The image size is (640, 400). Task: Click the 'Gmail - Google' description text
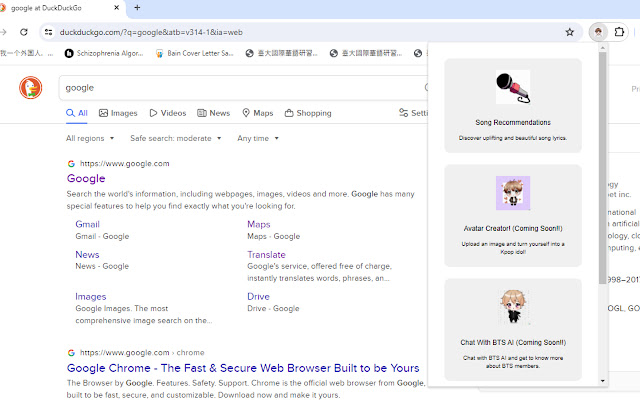(x=102, y=236)
